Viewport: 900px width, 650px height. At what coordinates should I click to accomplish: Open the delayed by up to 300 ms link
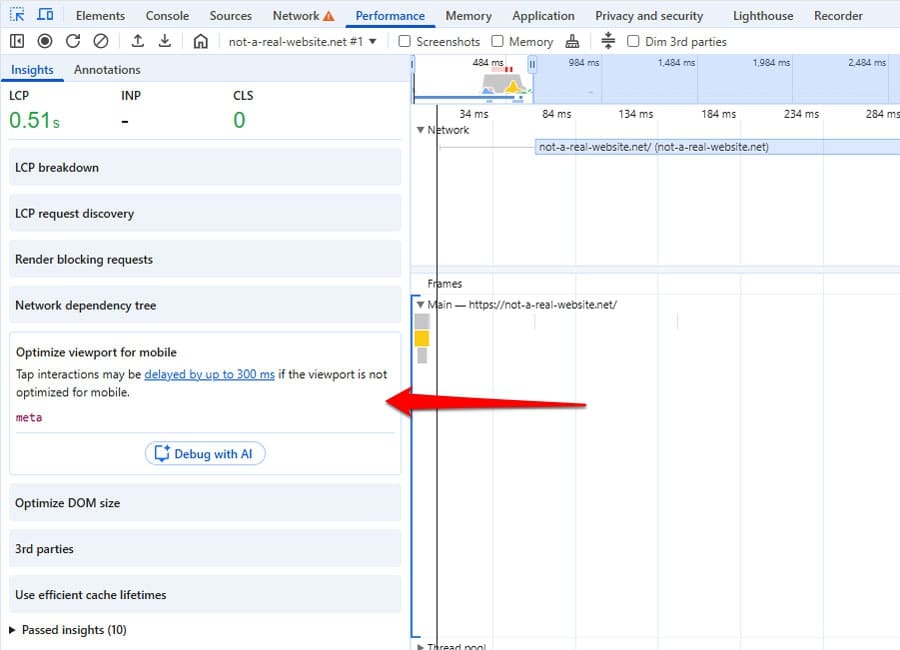pyautogui.click(x=208, y=374)
